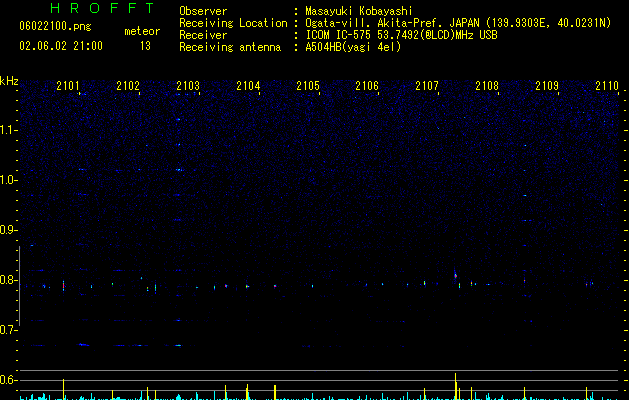Click the Receiving antenna label
Image resolution: width=629 pixels, height=400 pixels.
[x=230, y=47]
